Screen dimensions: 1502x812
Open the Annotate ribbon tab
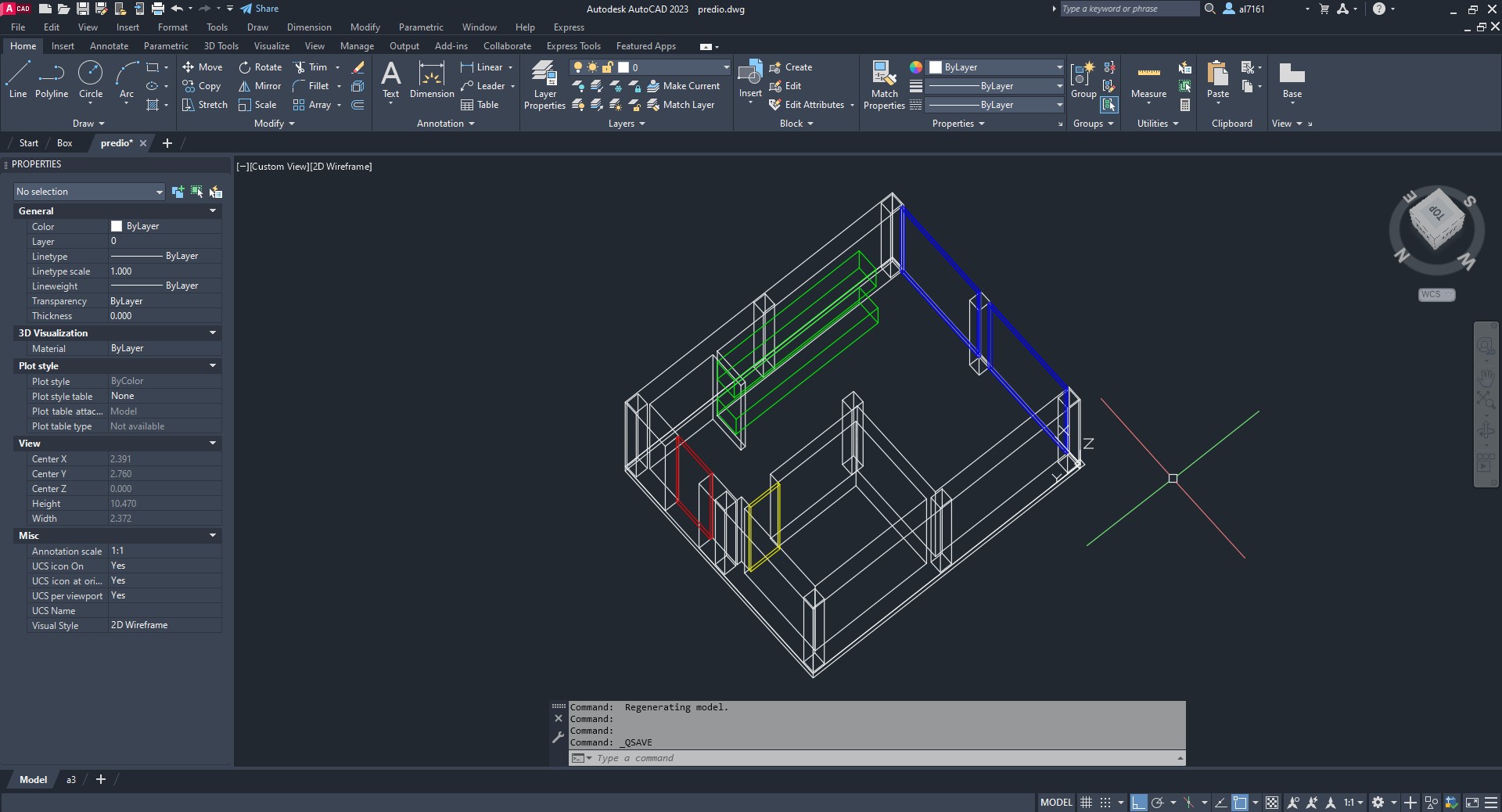point(109,46)
